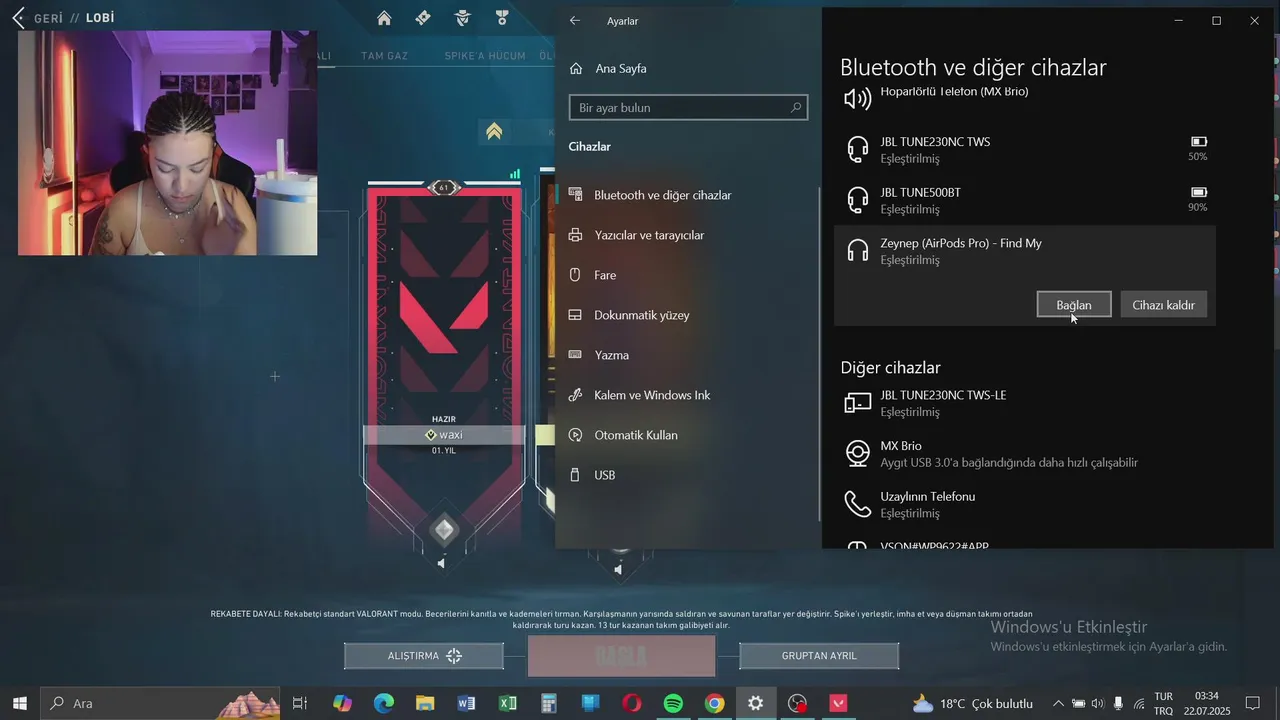Show hidden system tray icons
Image resolution: width=1280 pixels, height=720 pixels.
[1058, 703]
